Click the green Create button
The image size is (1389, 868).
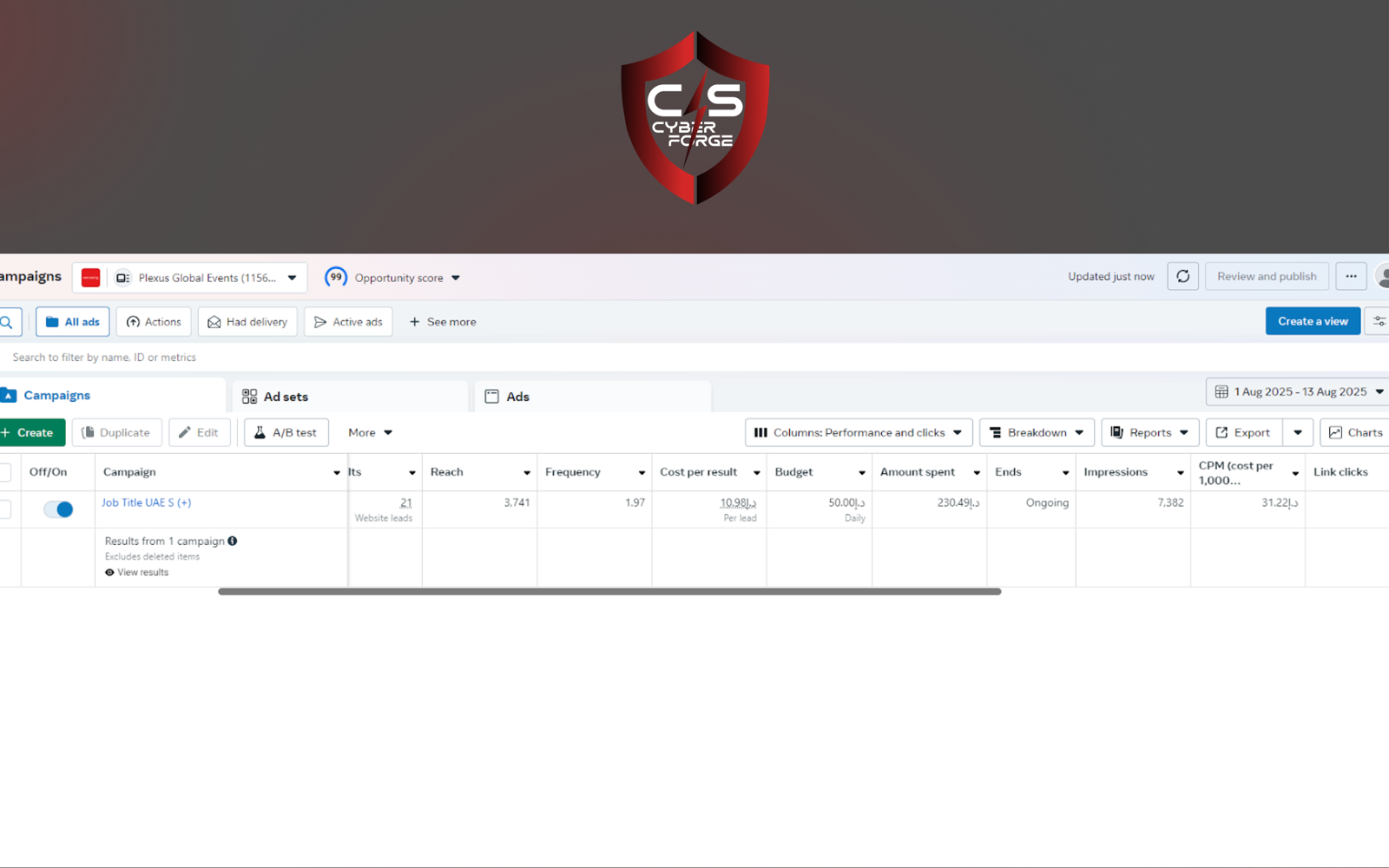coord(32,432)
